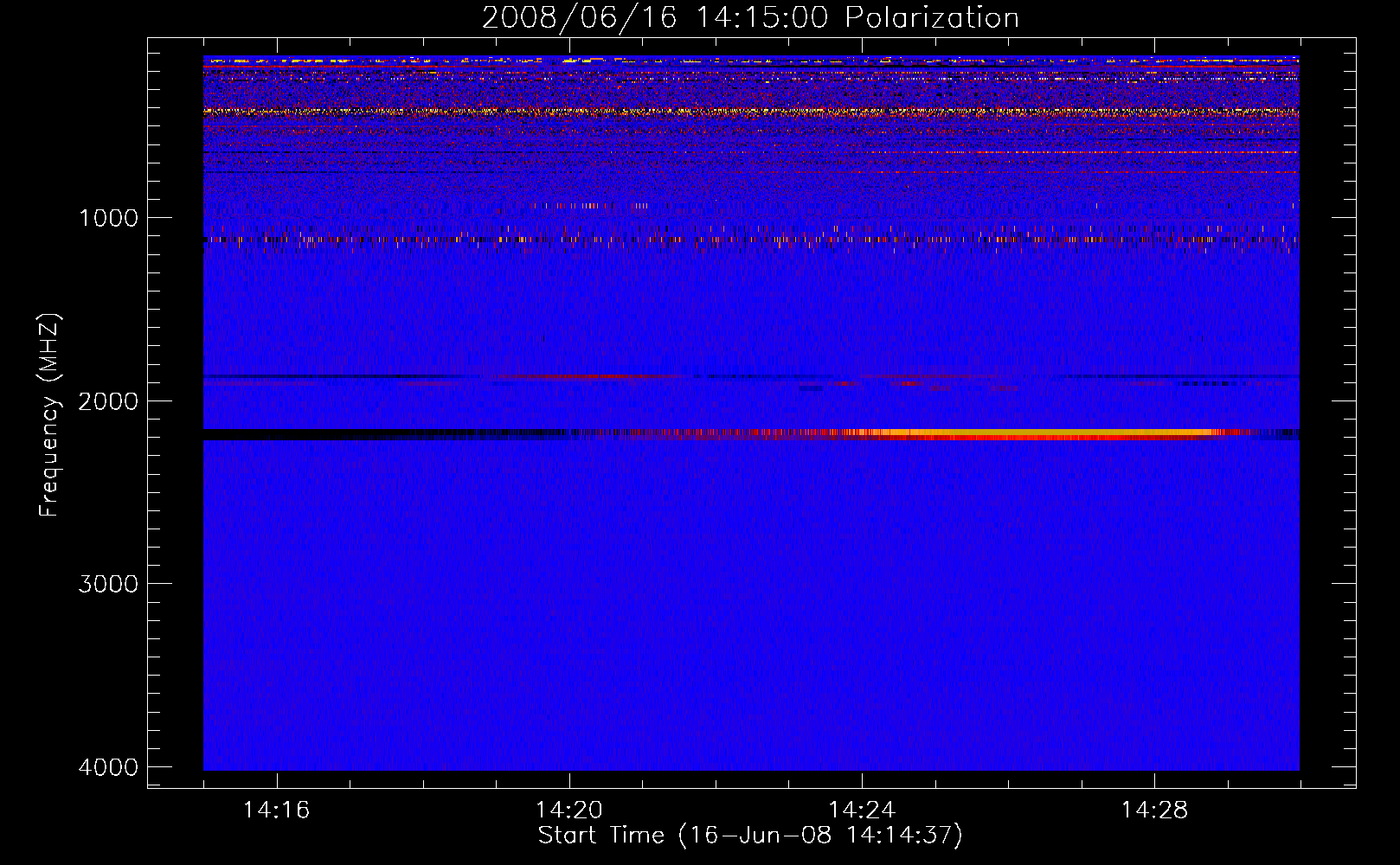Click the '14:28' time tick label
Viewport: 1400px width, 865px height.
[x=1154, y=811]
